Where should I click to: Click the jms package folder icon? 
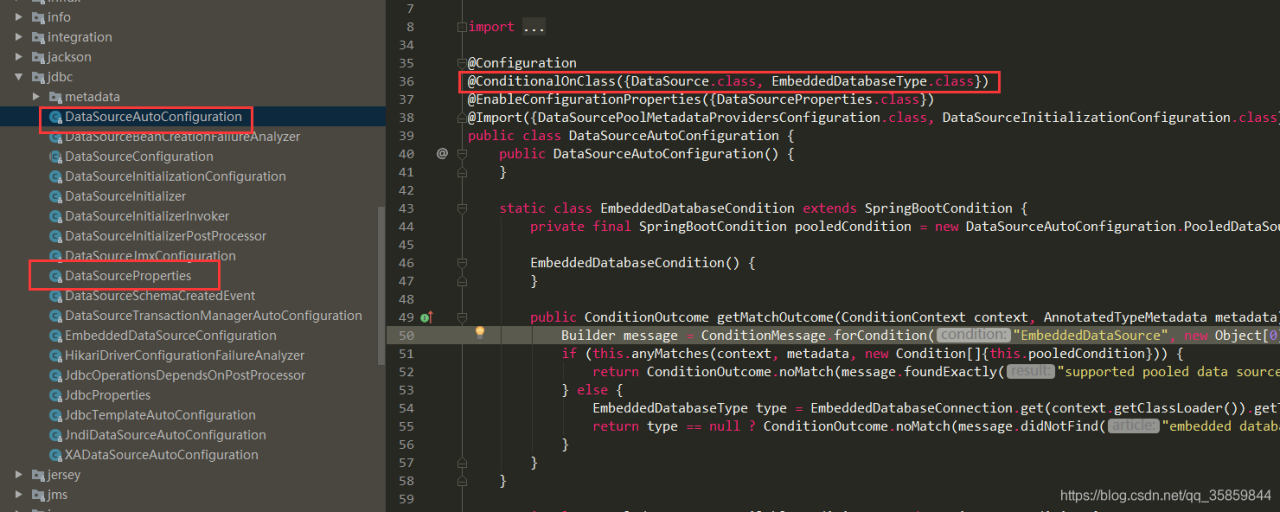point(38,495)
